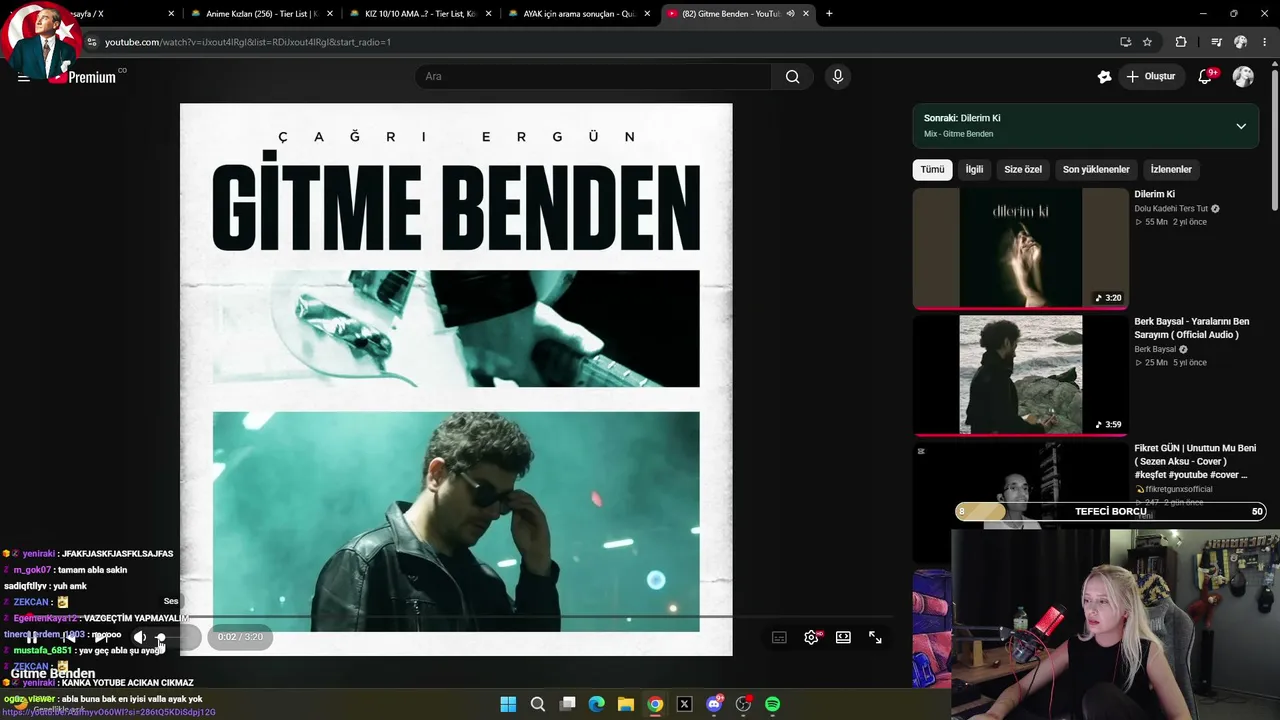This screenshot has height=720, width=1280.
Task: Open YouTube notifications bell
Action: click(x=1205, y=77)
